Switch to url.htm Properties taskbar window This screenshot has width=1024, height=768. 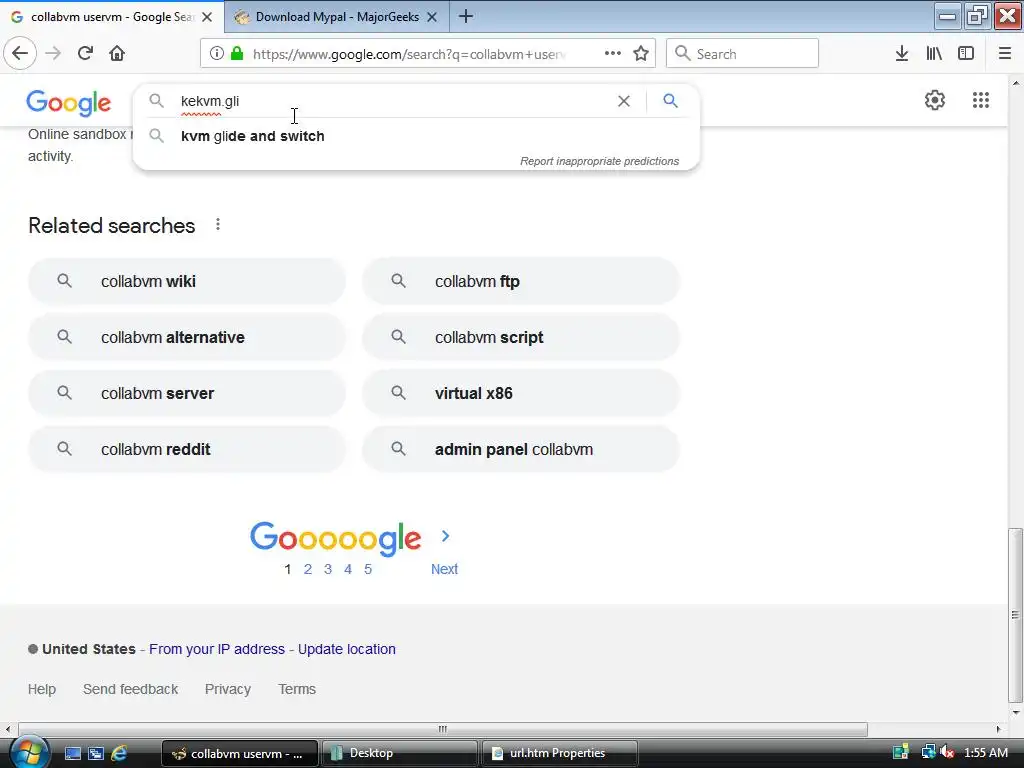(559, 753)
